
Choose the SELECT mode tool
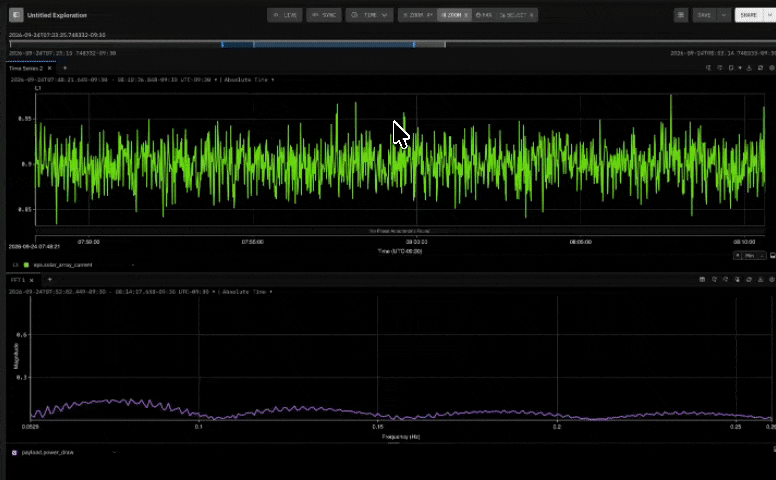pyautogui.click(x=517, y=15)
